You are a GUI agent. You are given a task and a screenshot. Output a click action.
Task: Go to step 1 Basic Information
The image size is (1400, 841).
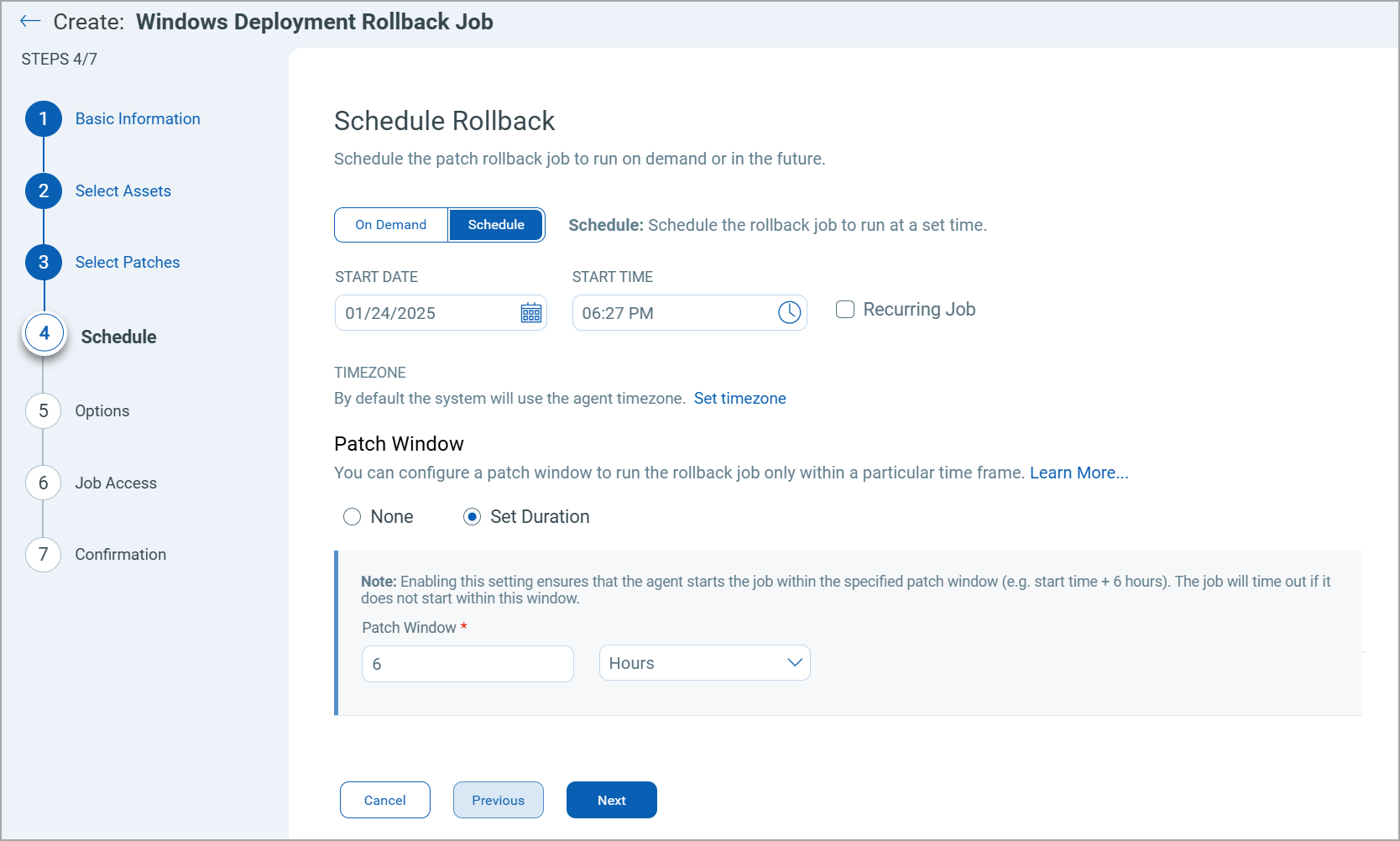(x=137, y=118)
